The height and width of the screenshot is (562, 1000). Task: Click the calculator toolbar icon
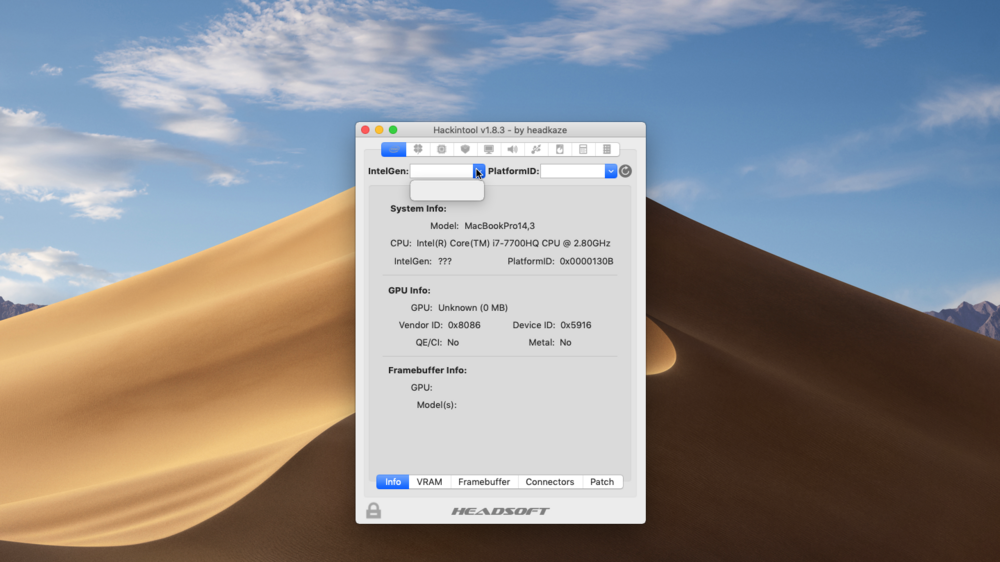click(583, 149)
